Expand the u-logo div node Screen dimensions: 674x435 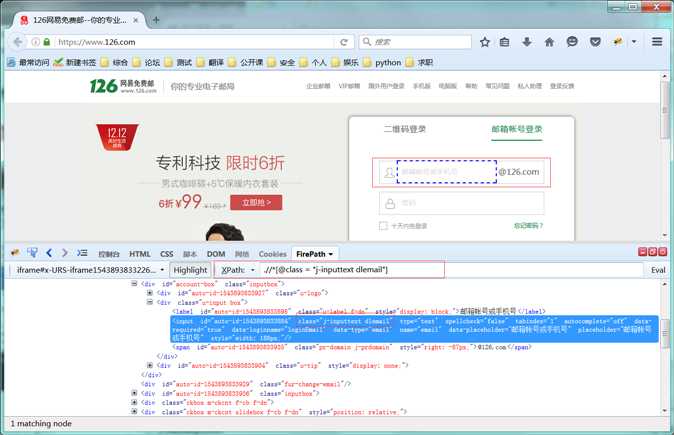[x=150, y=293]
